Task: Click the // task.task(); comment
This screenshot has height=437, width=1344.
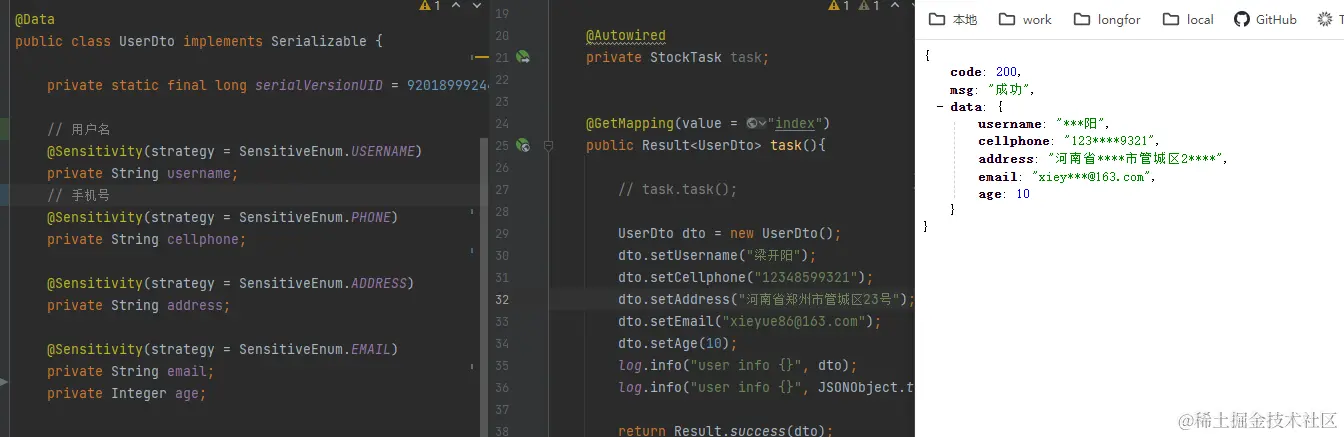Action: tap(678, 189)
